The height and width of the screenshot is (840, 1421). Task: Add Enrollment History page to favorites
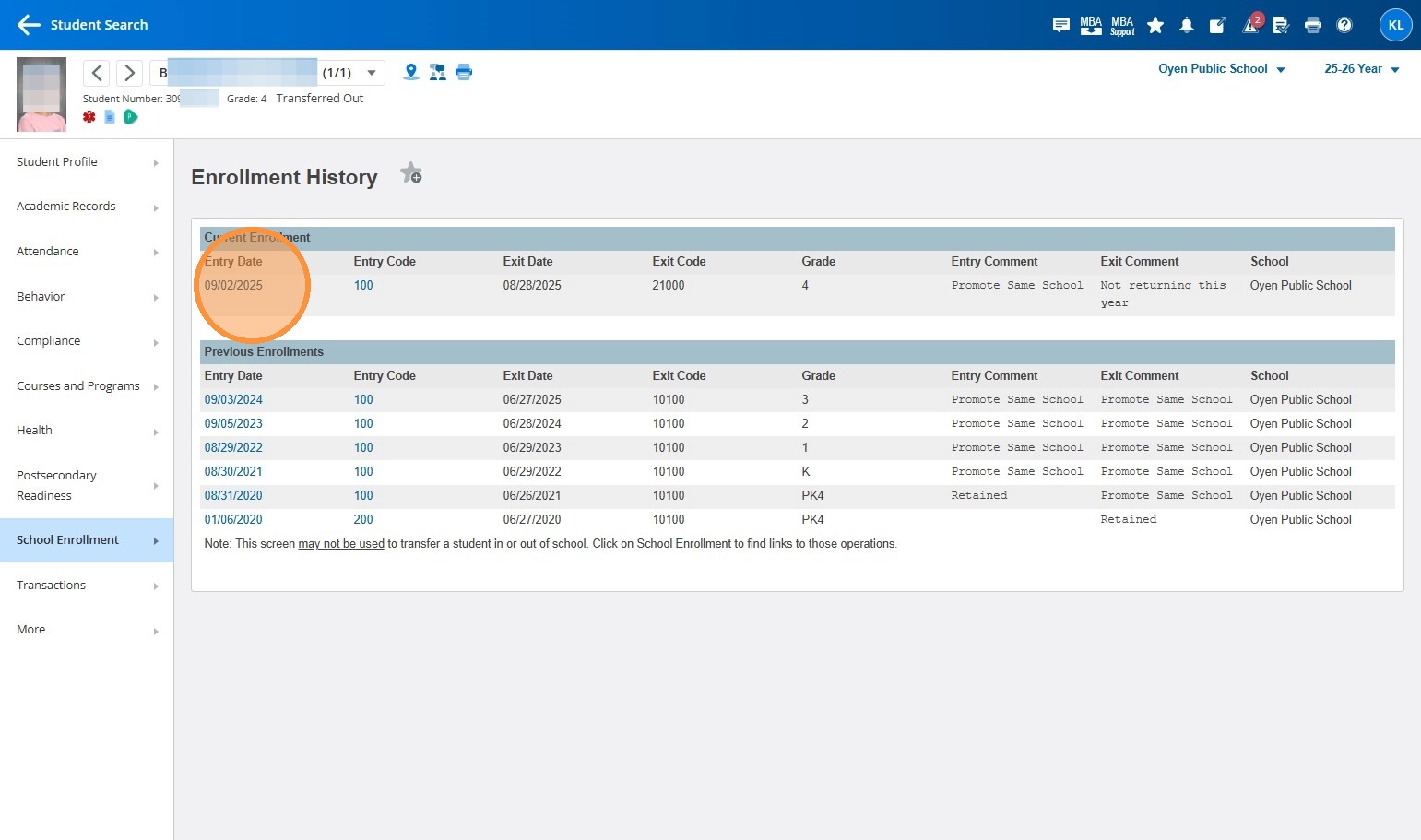click(411, 173)
